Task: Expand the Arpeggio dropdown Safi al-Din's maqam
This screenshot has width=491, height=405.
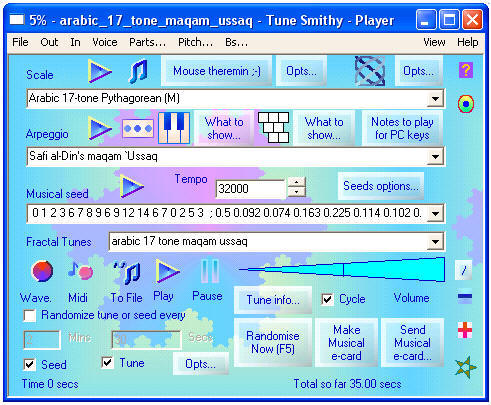Action: click(435, 156)
